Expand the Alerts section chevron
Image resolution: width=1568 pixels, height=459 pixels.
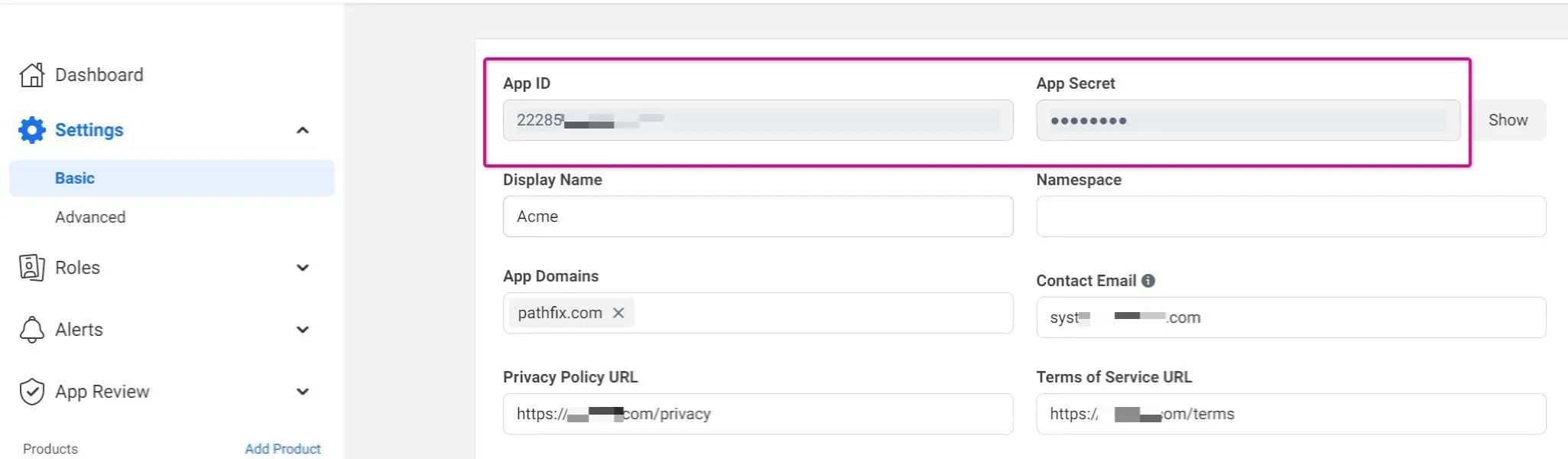303,330
